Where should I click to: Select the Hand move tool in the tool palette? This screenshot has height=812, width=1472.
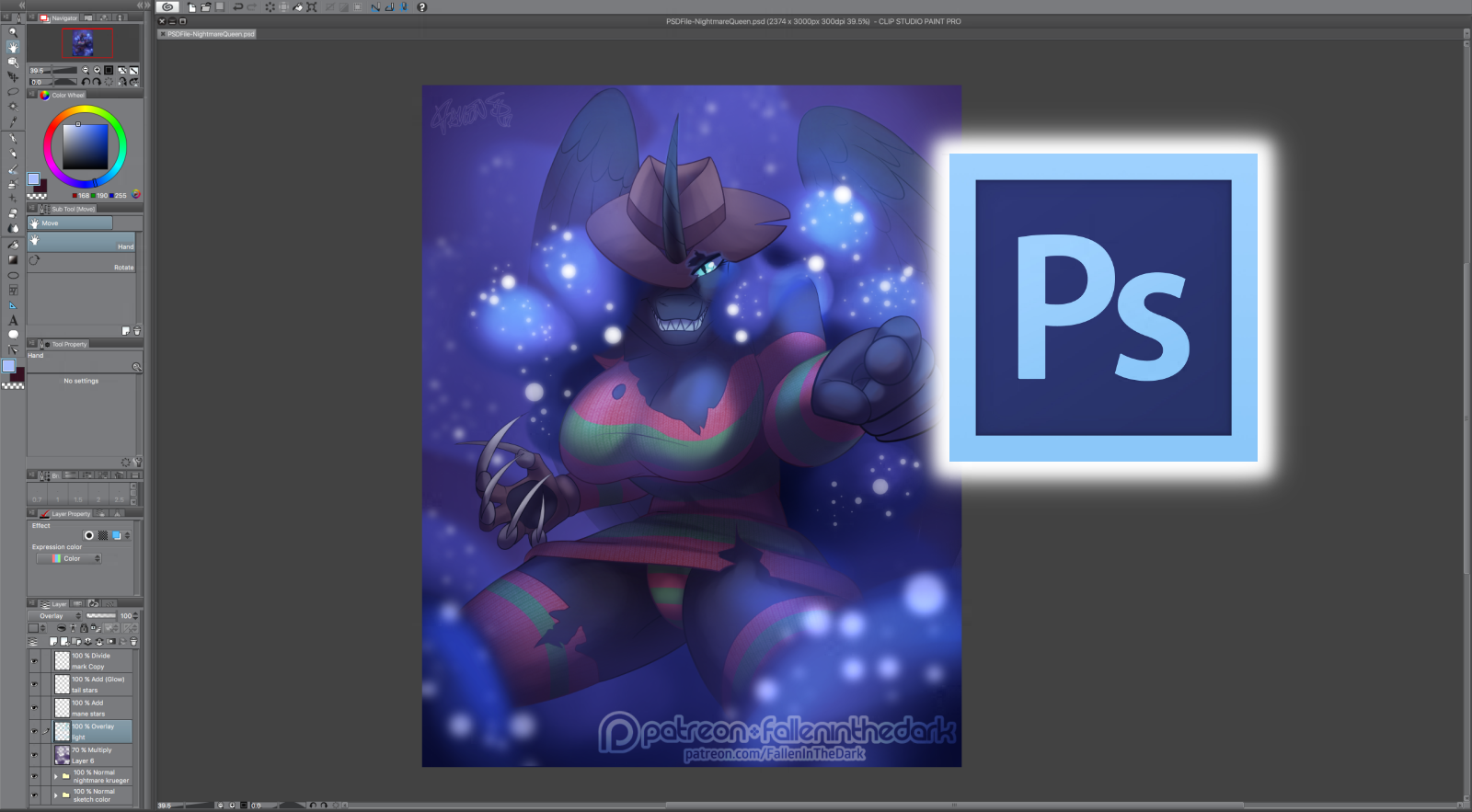coord(13,47)
